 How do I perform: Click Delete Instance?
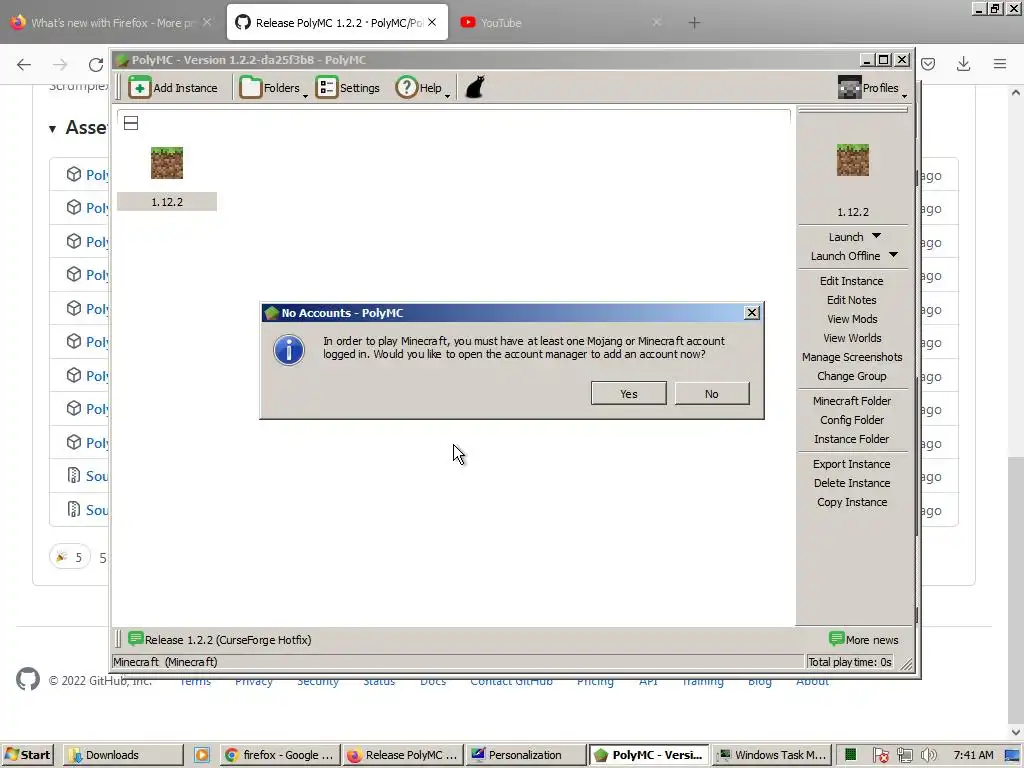click(x=852, y=483)
